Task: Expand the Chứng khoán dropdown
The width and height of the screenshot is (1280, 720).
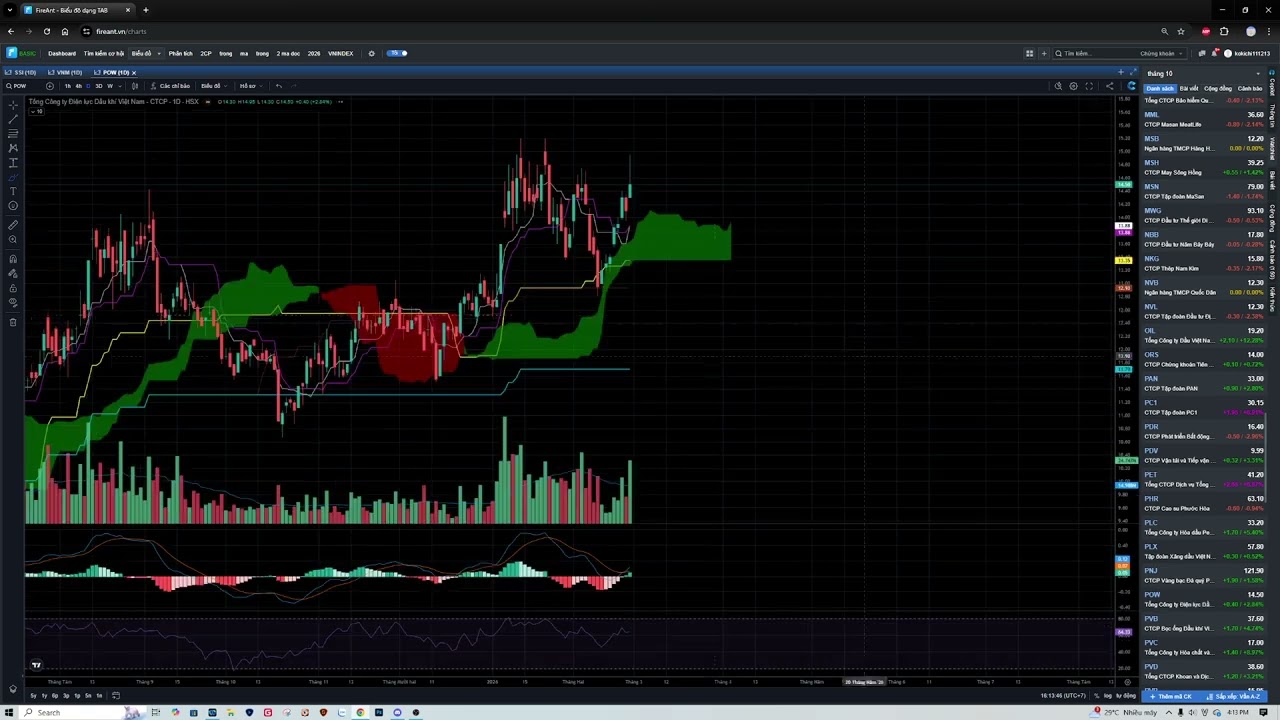Action: (1161, 53)
